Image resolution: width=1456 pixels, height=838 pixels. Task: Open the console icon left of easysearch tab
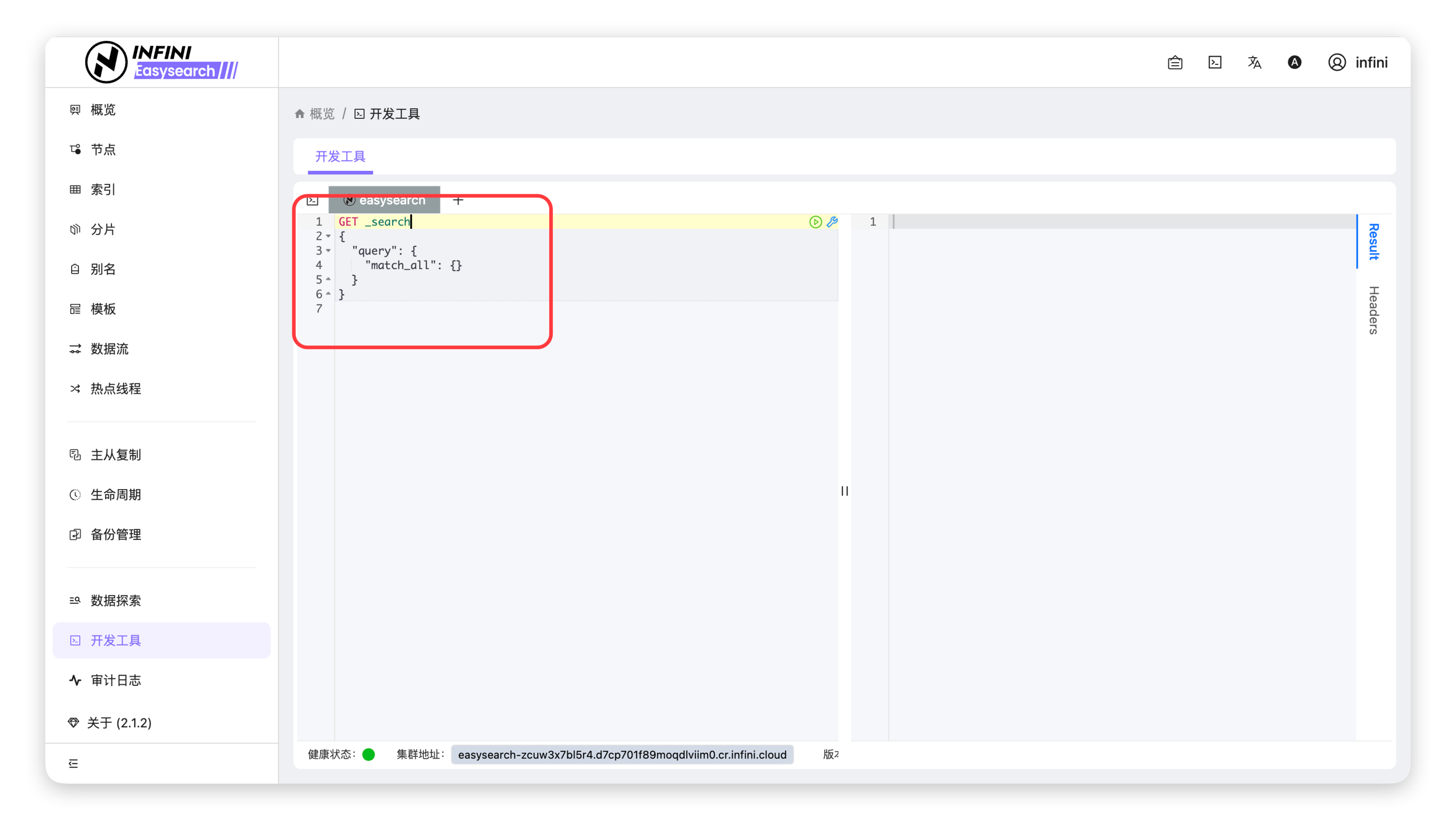312,200
